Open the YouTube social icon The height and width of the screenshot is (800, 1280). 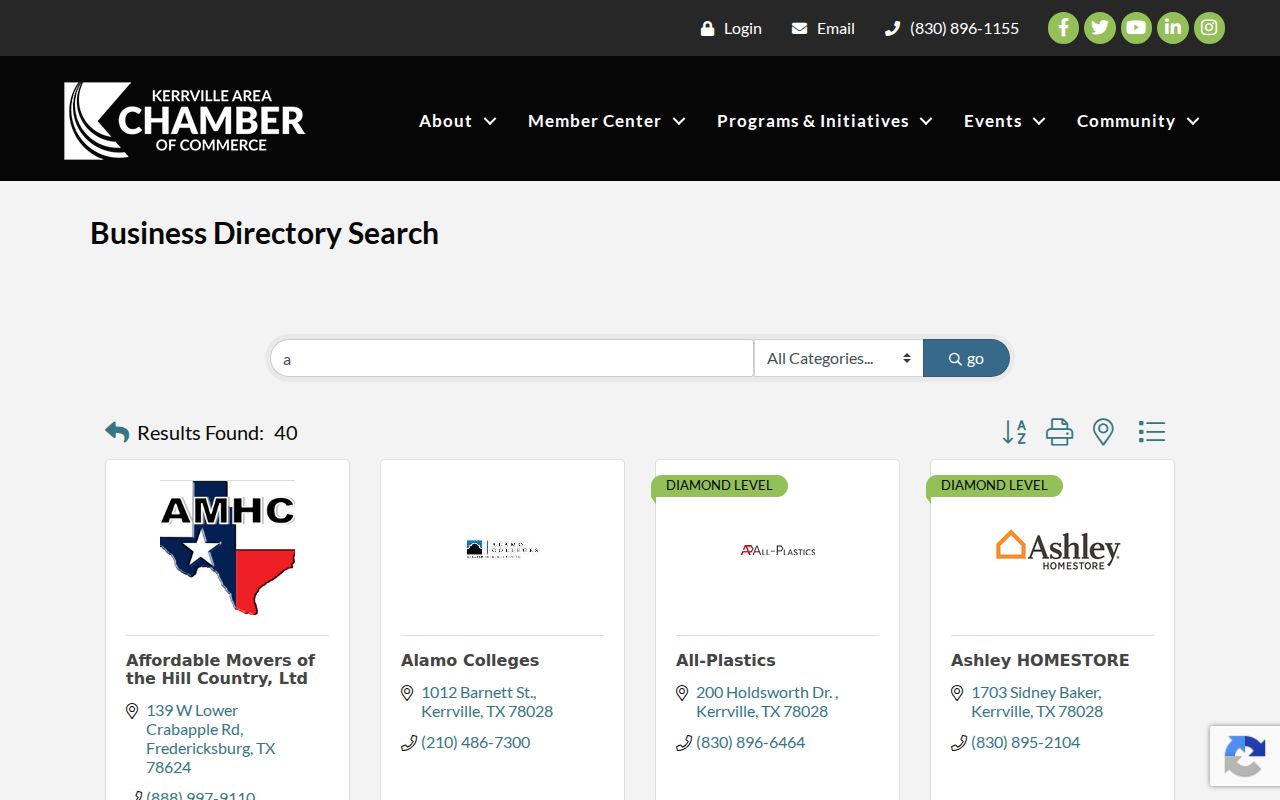point(1136,28)
